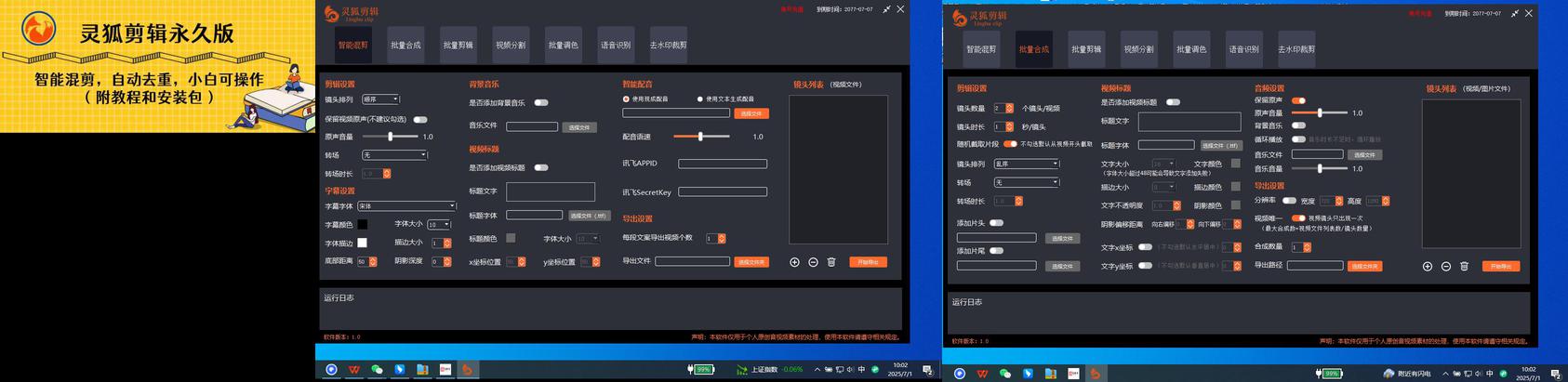Switch to 语音识别 tab beside active 批量合成
The image size is (1568, 382).
click(1243, 49)
